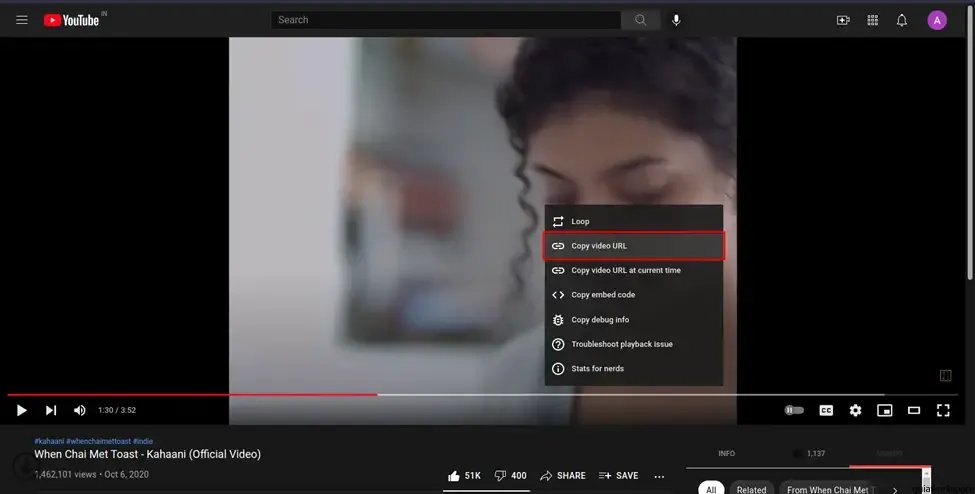This screenshot has width=975, height=494.
Task: Toggle closed captions
Action: coord(826,410)
